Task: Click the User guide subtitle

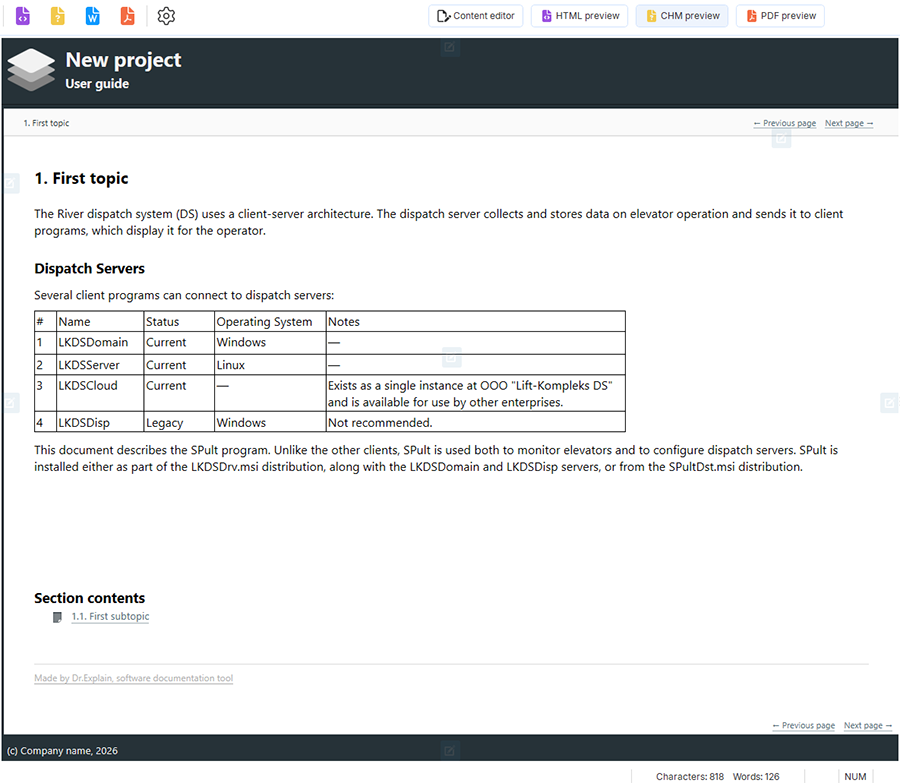Action: [97, 84]
